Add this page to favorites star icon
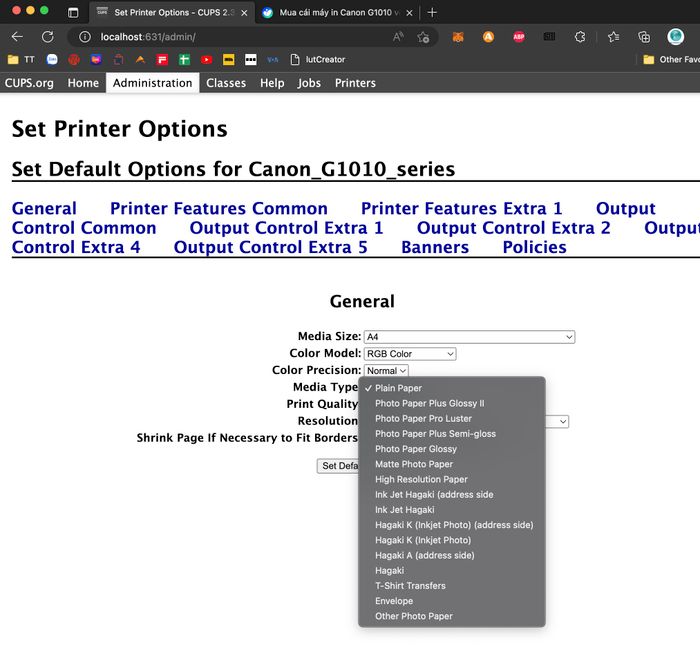700x654 pixels. pos(423,37)
